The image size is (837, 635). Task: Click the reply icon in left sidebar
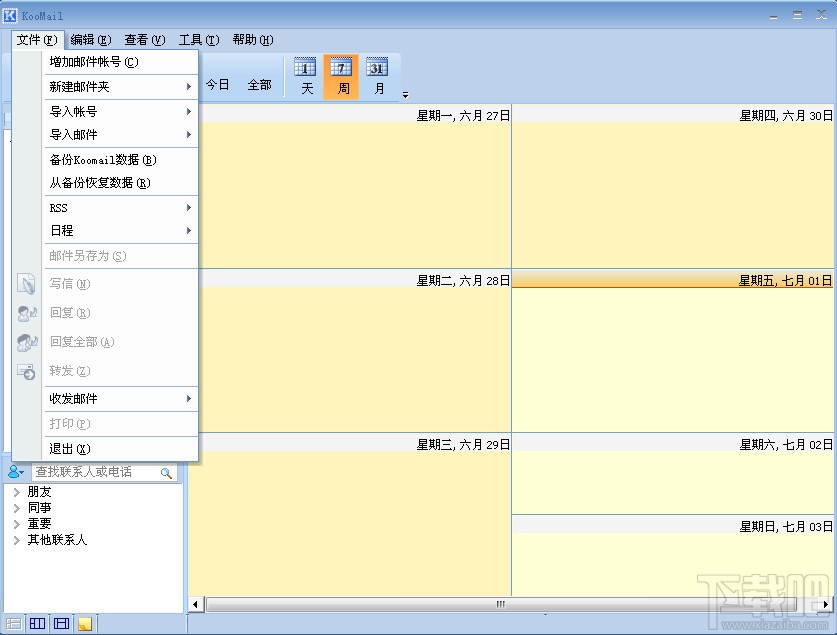tap(27, 313)
